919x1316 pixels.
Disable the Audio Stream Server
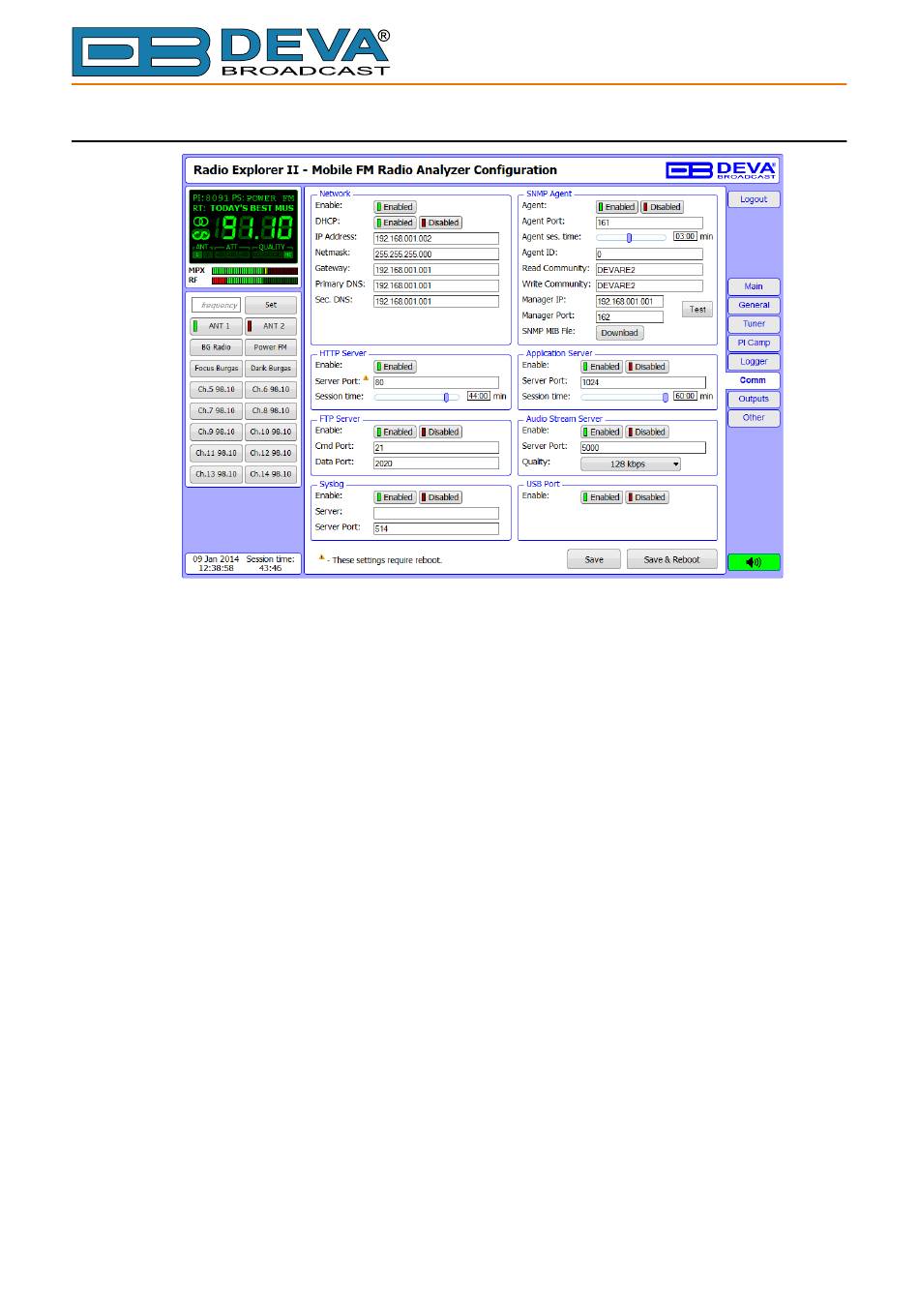pyautogui.click(x=646, y=432)
